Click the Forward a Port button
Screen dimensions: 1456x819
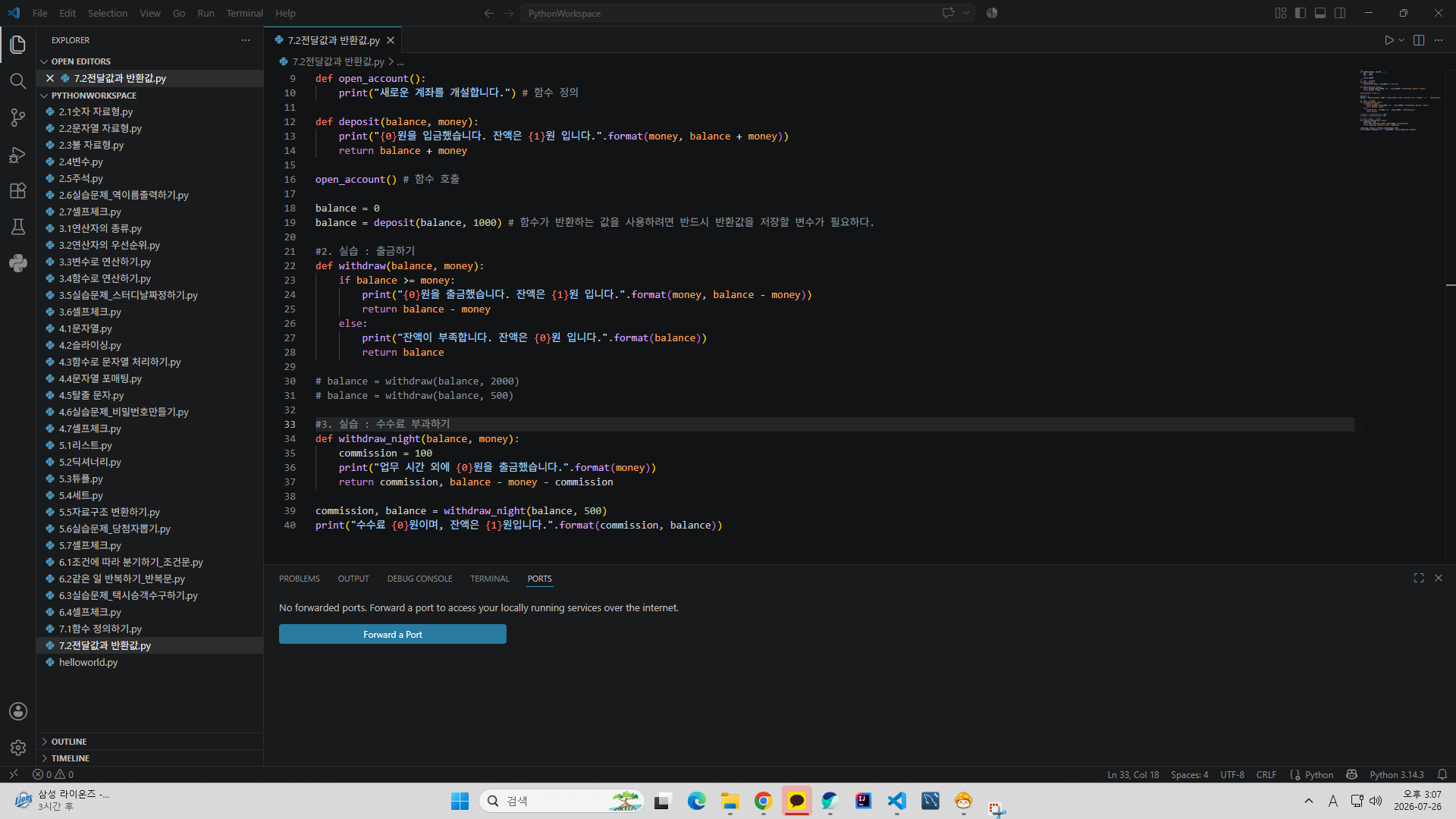[x=393, y=634]
